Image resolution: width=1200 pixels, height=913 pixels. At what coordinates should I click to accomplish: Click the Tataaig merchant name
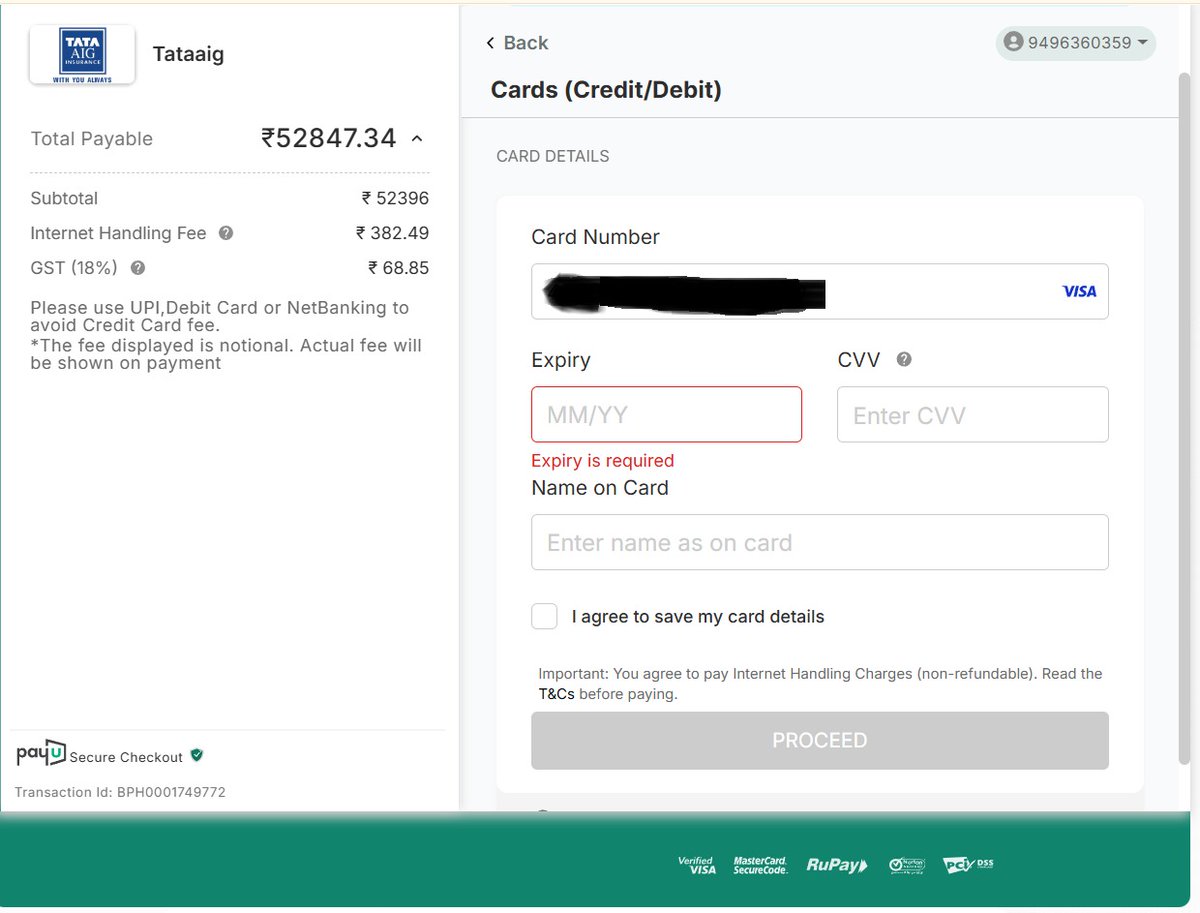pos(188,54)
